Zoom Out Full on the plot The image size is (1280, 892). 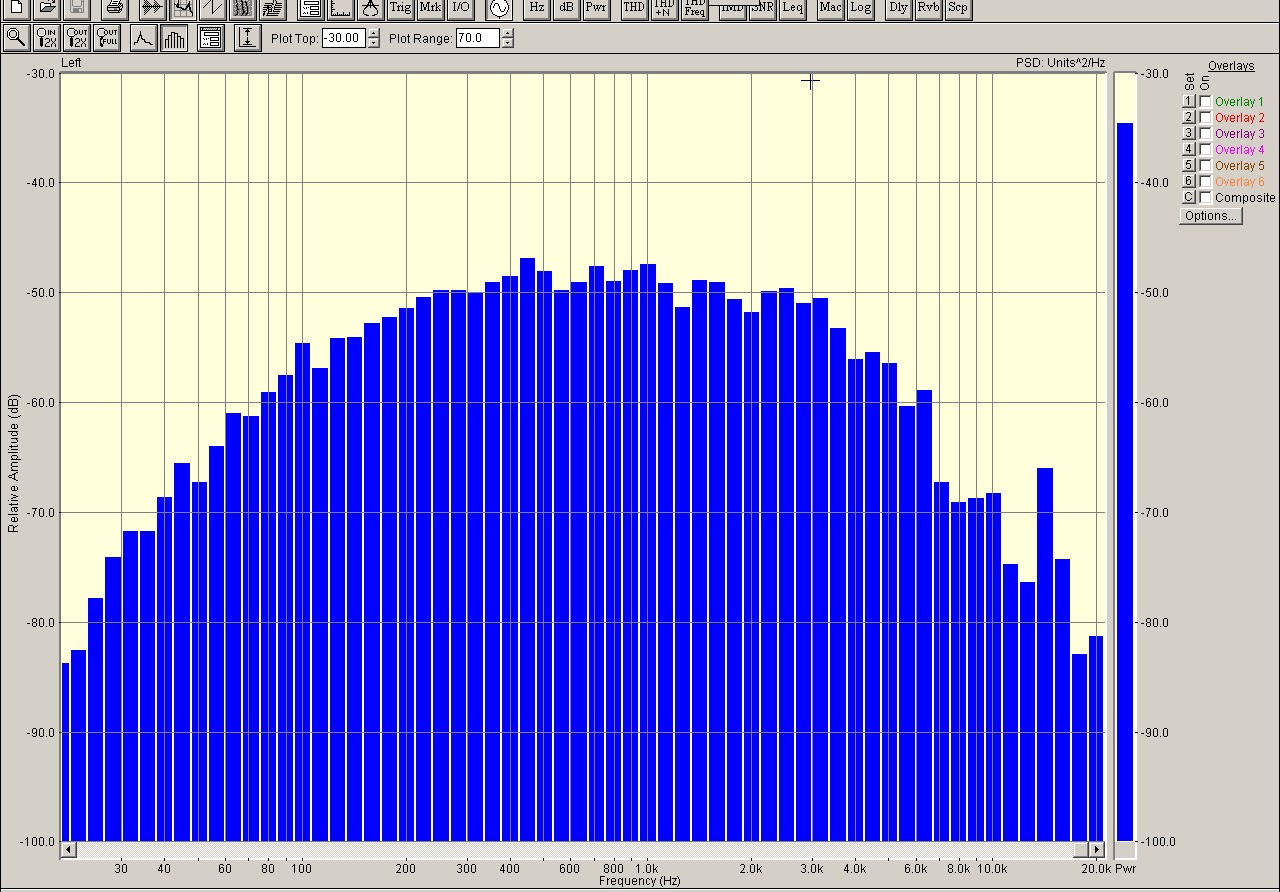point(107,38)
